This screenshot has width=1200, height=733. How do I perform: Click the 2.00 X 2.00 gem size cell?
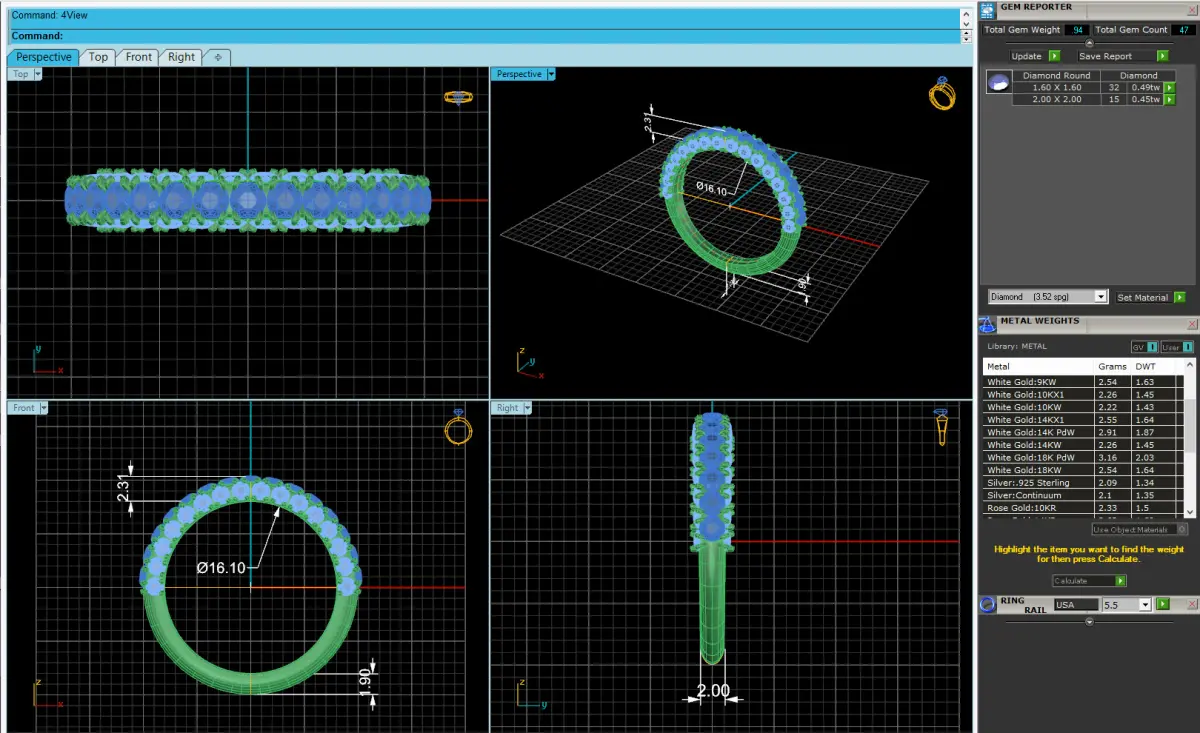(x=1056, y=99)
